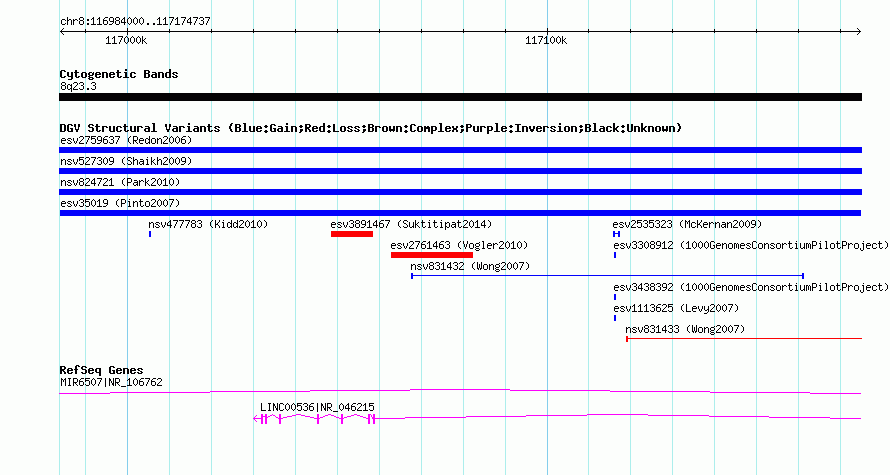
Task: Click the 8q23.3 black cytogenetic band
Action: 460,97
